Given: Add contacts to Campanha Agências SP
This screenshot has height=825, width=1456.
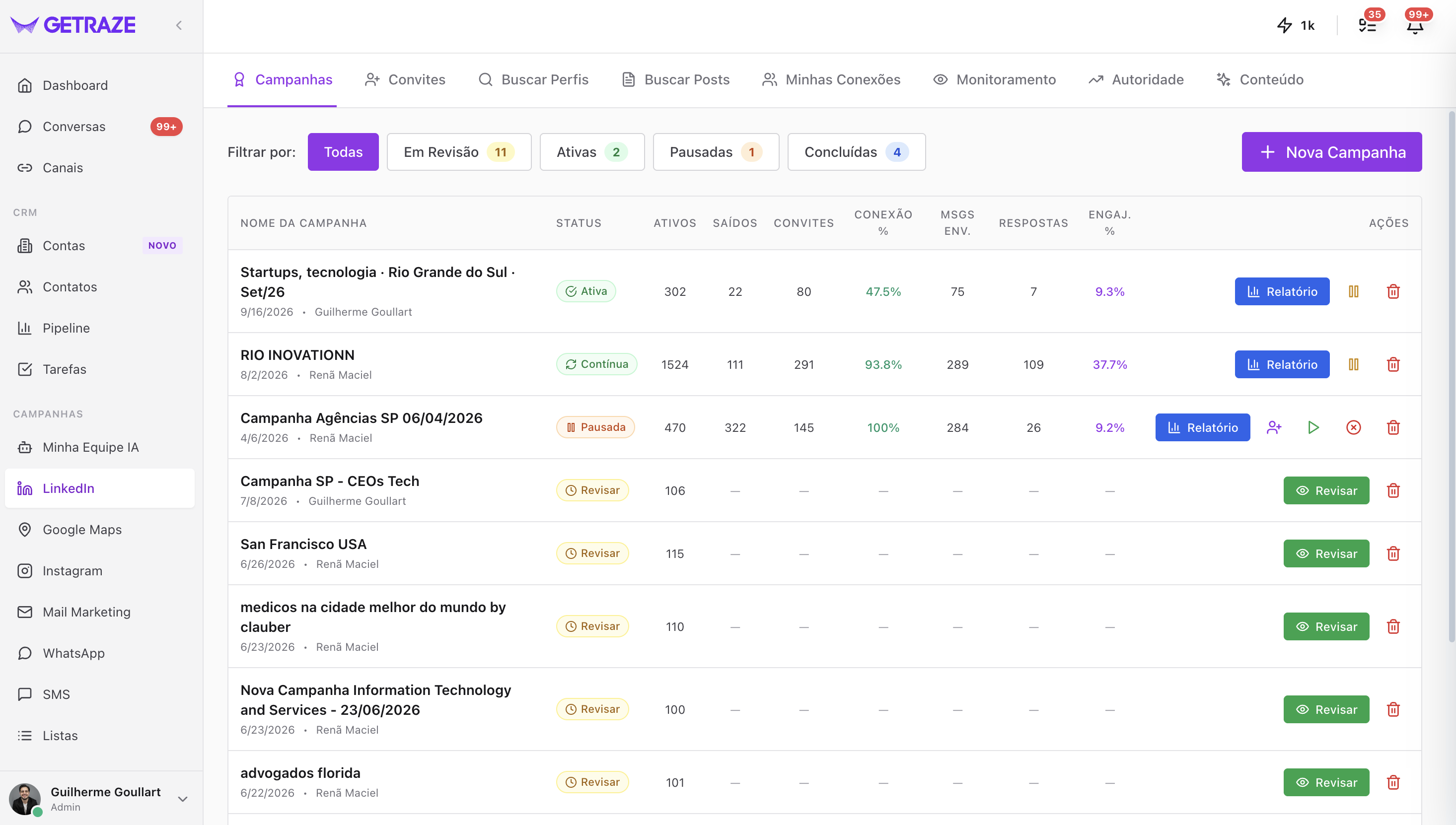Looking at the screenshot, I should click(1274, 427).
